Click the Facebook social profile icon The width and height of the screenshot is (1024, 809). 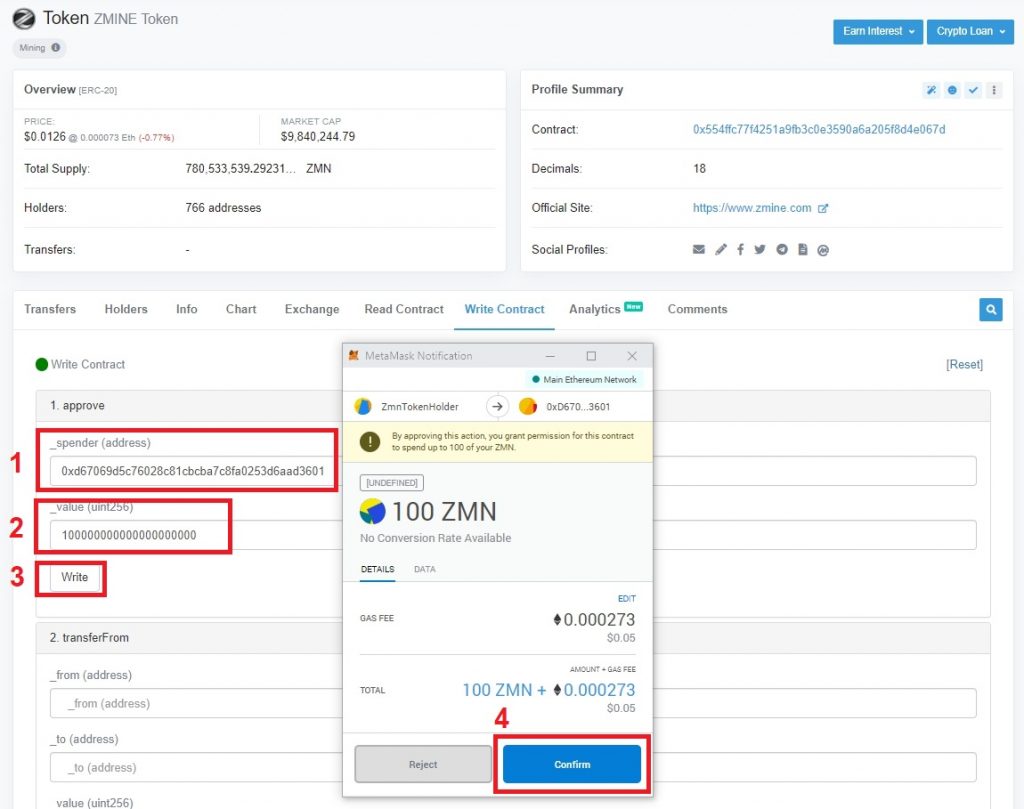click(740, 249)
